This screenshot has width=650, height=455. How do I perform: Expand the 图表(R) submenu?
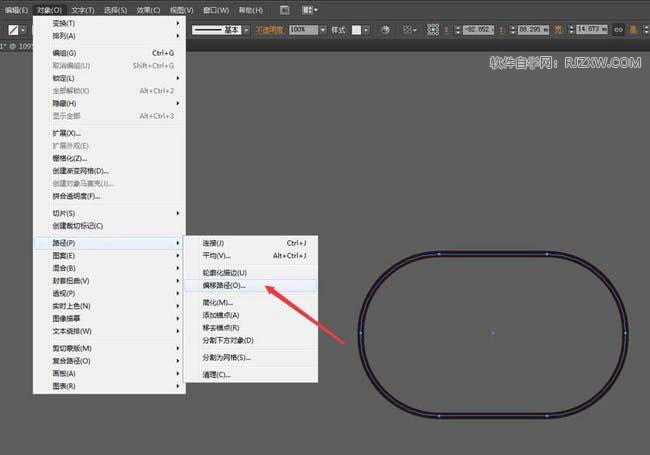(x=109, y=386)
